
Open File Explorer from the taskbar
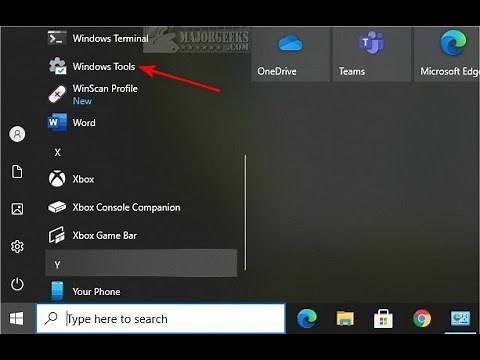[x=345, y=318]
